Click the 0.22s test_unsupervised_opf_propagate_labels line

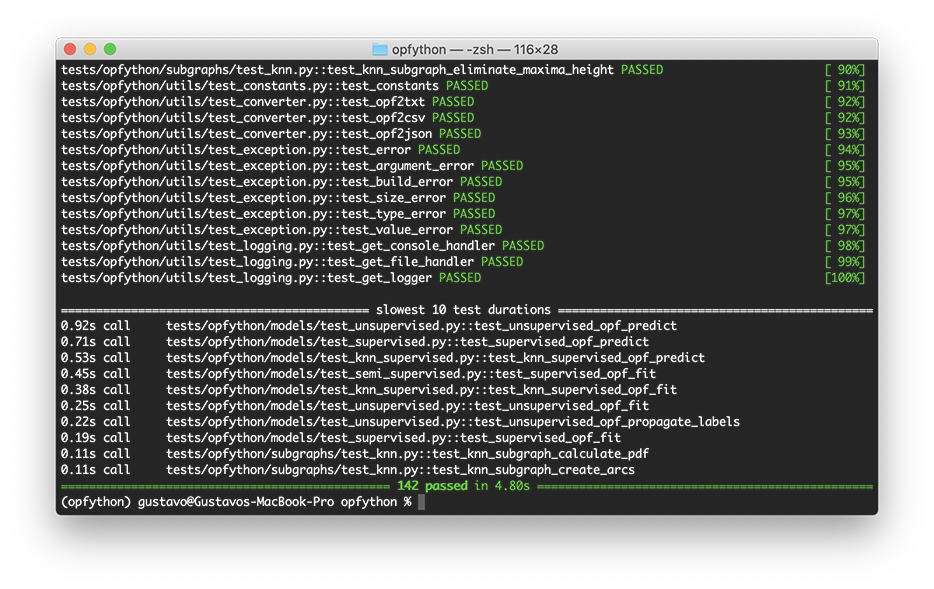coord(400,422)
